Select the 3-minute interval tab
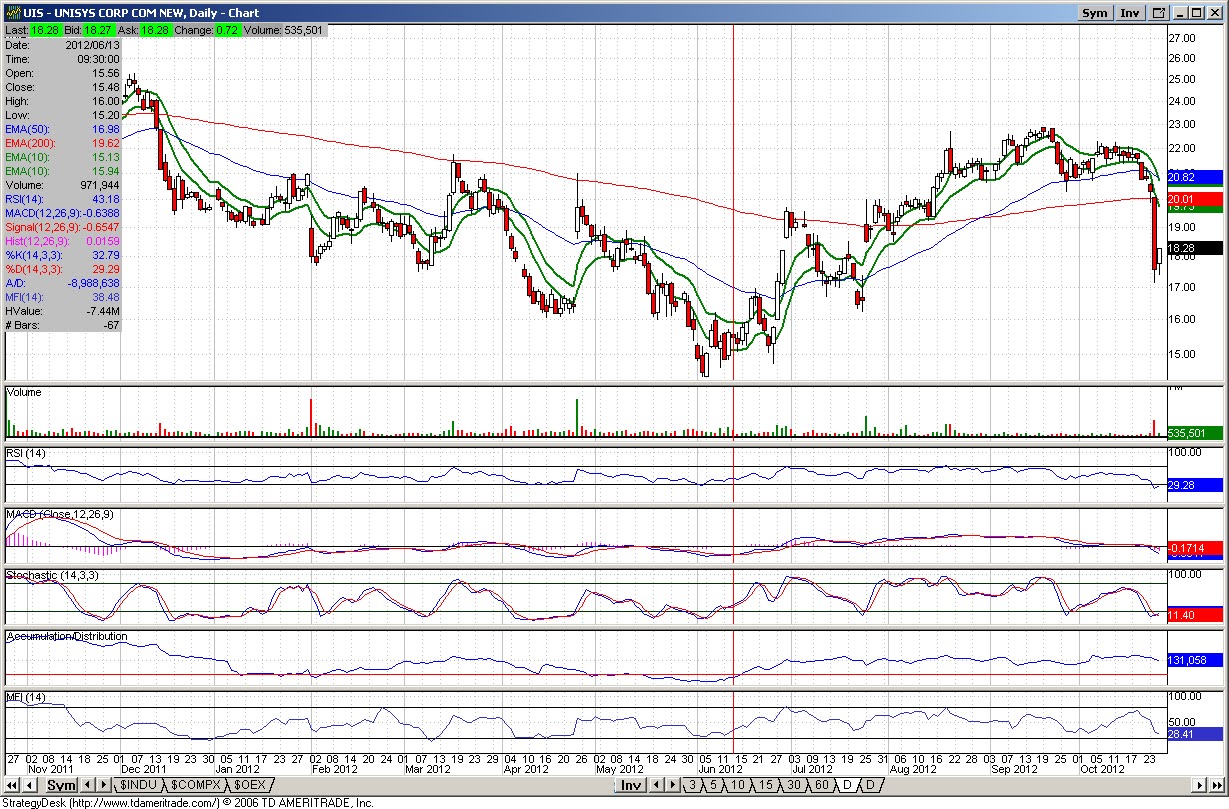 tap(691, 786)
